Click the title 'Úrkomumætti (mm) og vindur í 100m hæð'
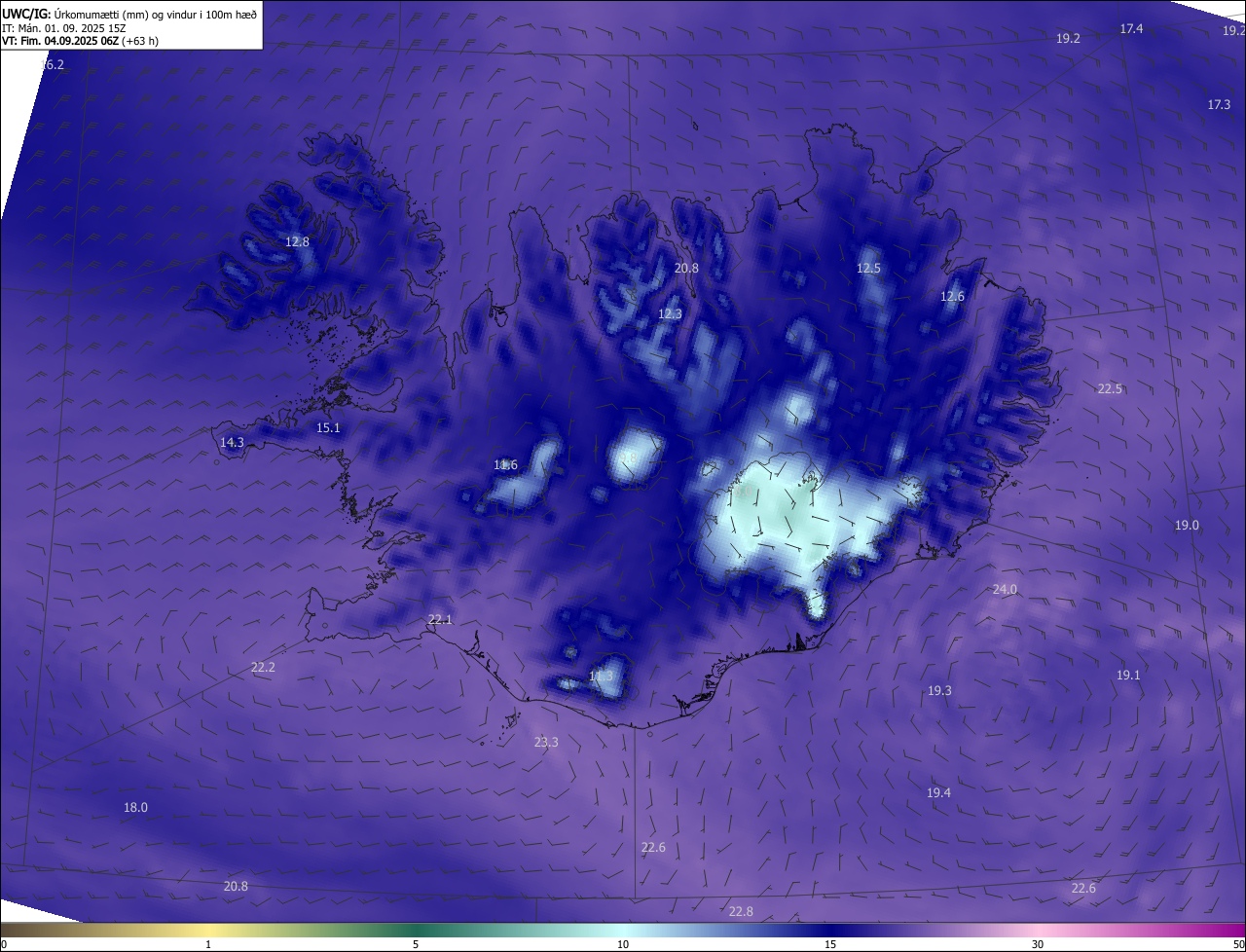This screenshot has width=1246, height=952. [x=156, y=15]
